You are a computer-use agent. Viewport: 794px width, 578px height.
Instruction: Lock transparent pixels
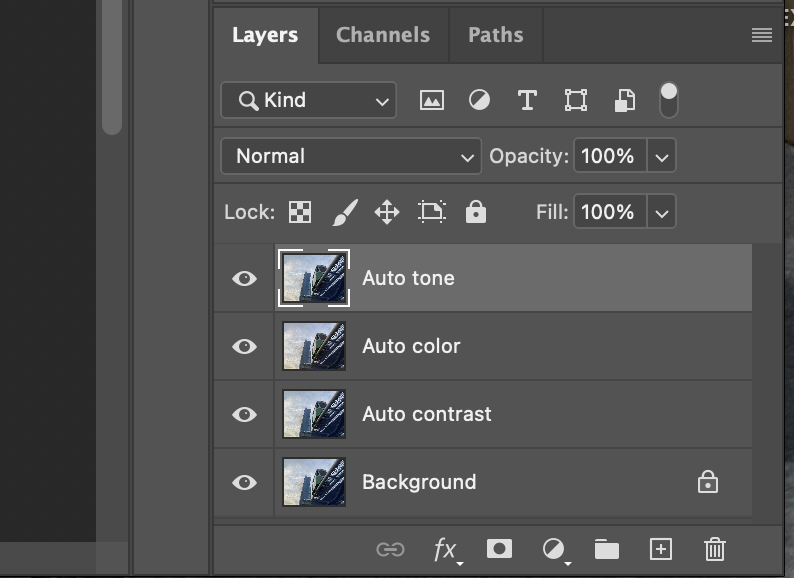pos(300,212)
